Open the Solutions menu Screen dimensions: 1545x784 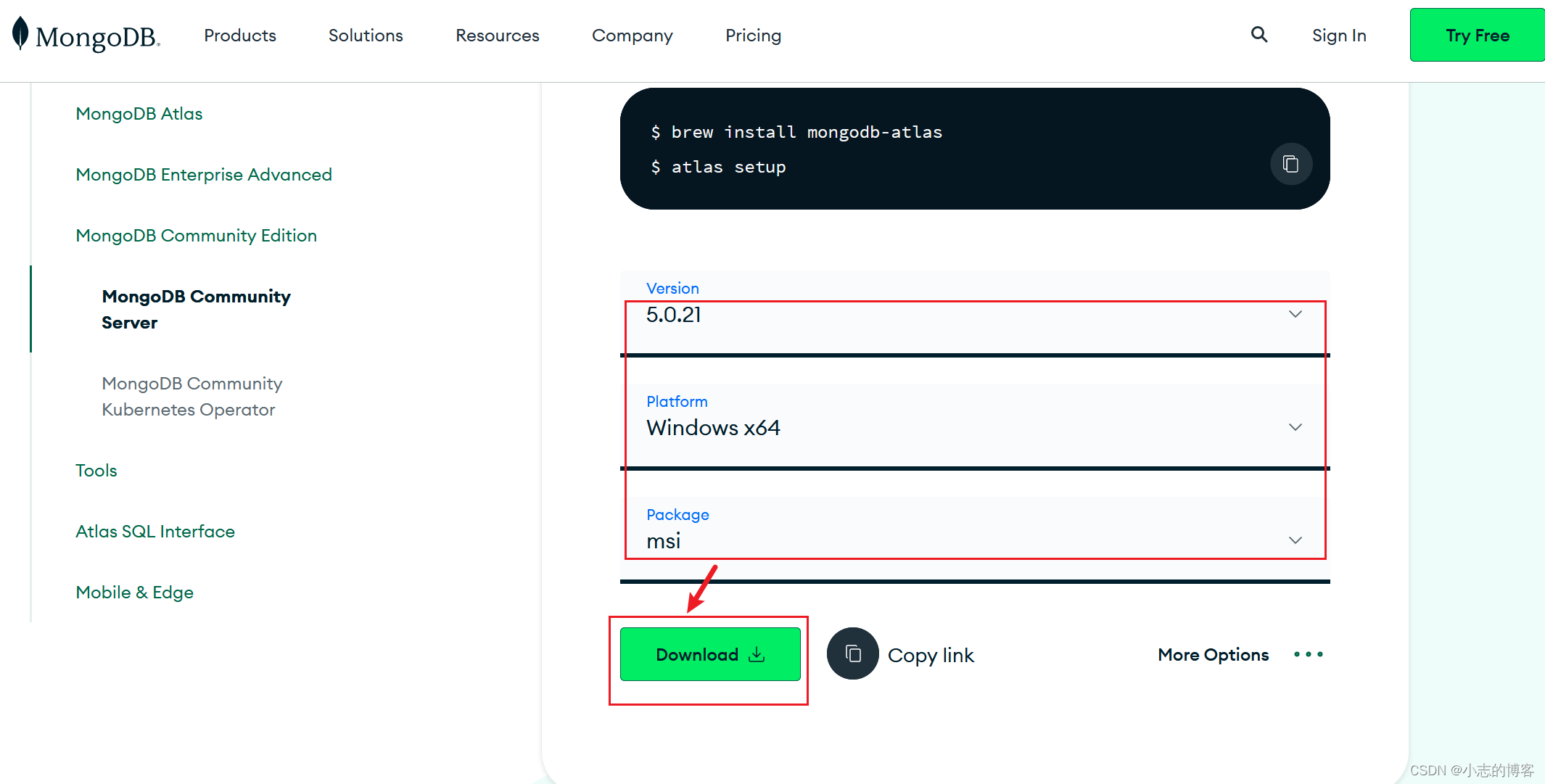366,36
